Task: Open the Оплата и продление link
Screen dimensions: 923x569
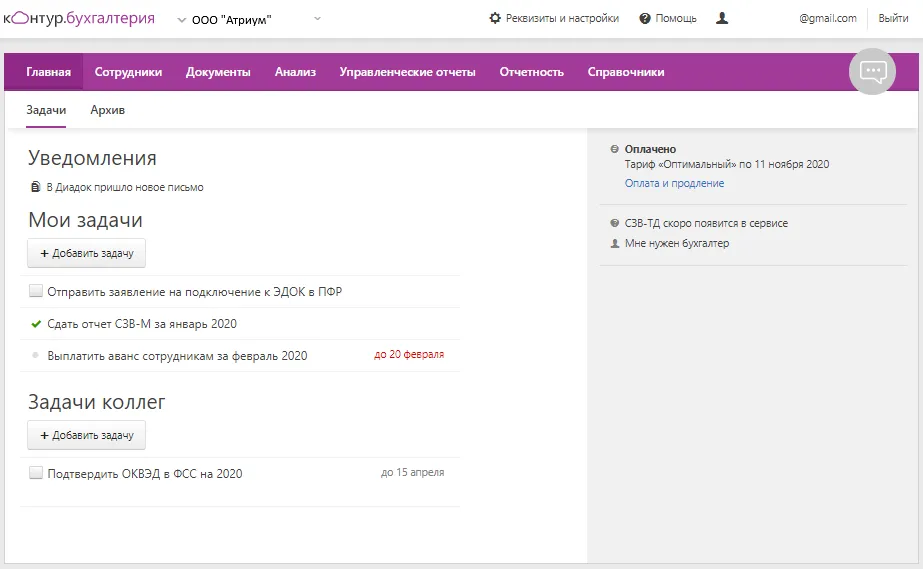Action: tap(675, 183)
